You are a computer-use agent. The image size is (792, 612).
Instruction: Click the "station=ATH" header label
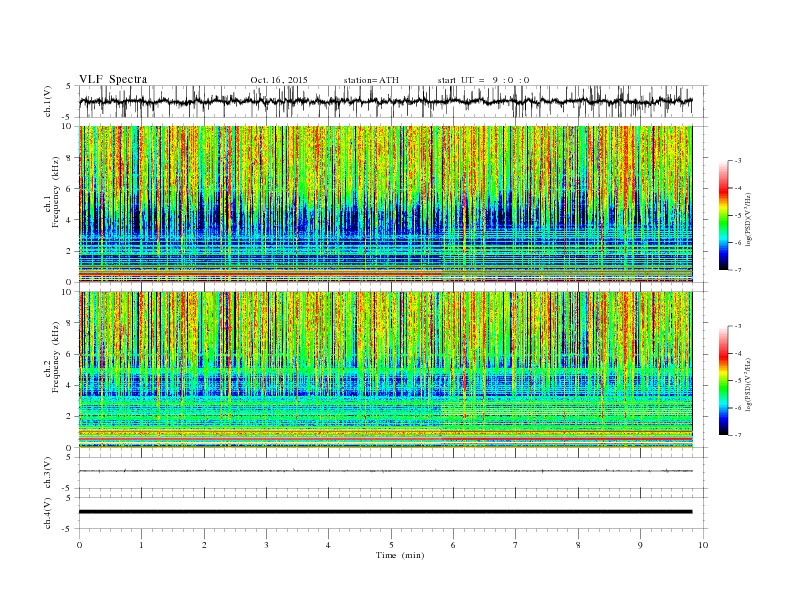(371, 80)
